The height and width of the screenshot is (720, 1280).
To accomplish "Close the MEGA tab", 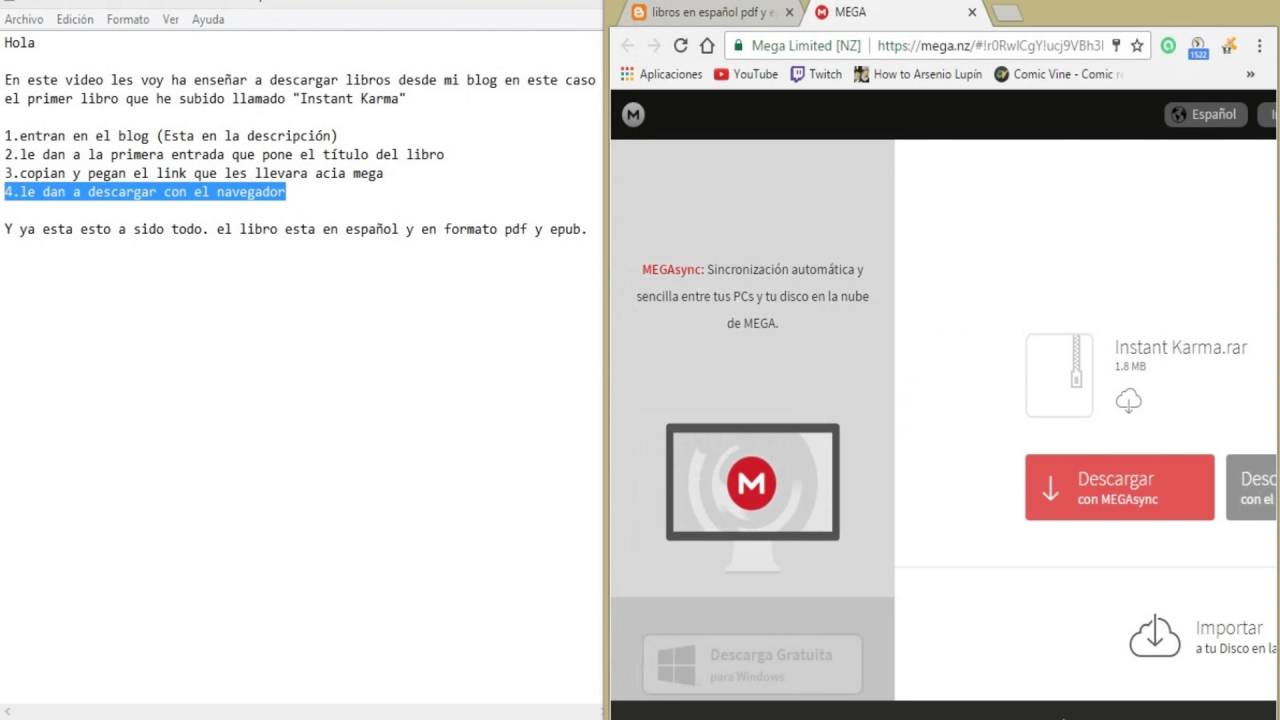I will point(972,13).
